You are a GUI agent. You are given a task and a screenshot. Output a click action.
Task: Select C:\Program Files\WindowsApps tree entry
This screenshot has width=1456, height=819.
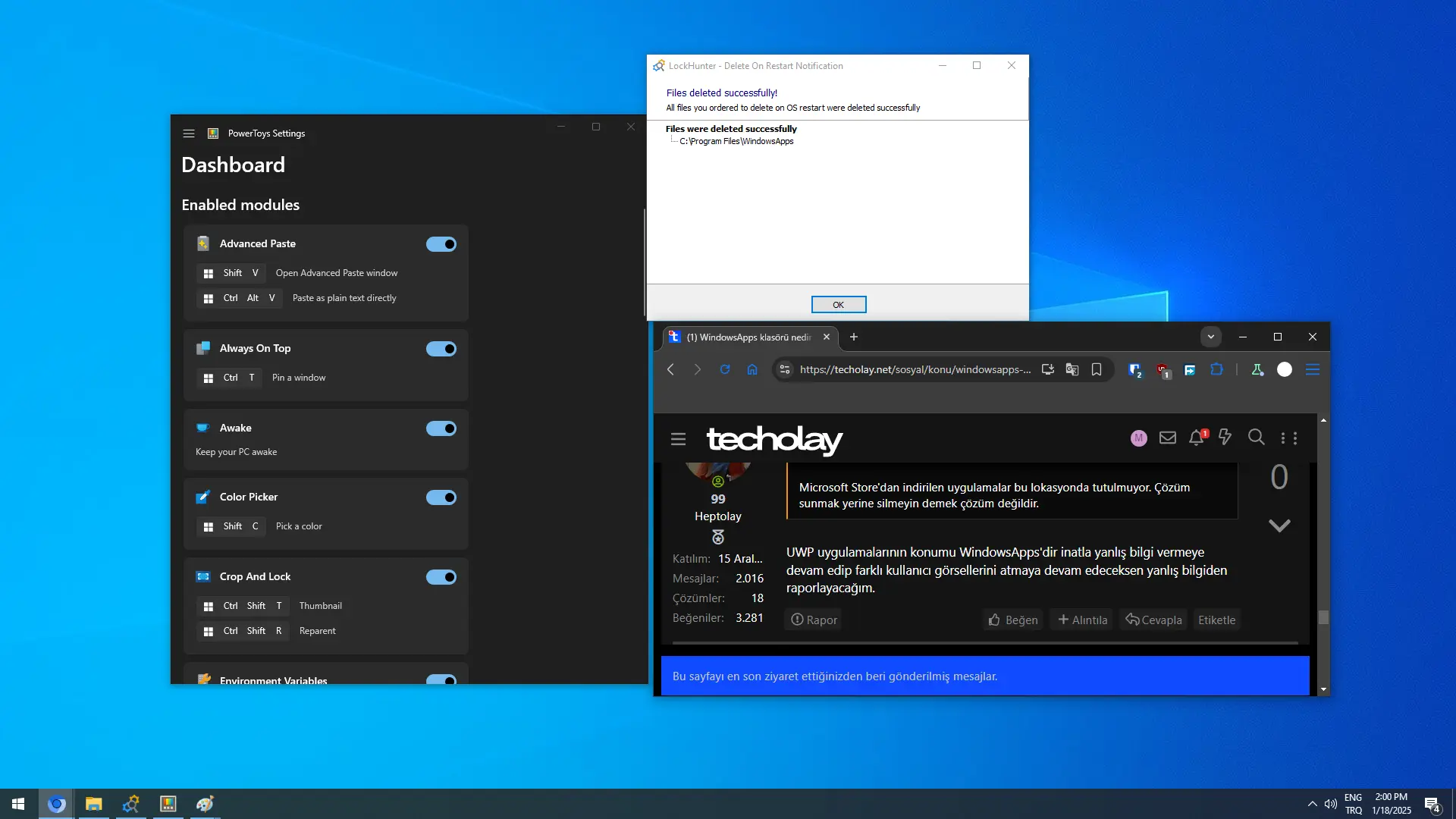tap(736, 141)
